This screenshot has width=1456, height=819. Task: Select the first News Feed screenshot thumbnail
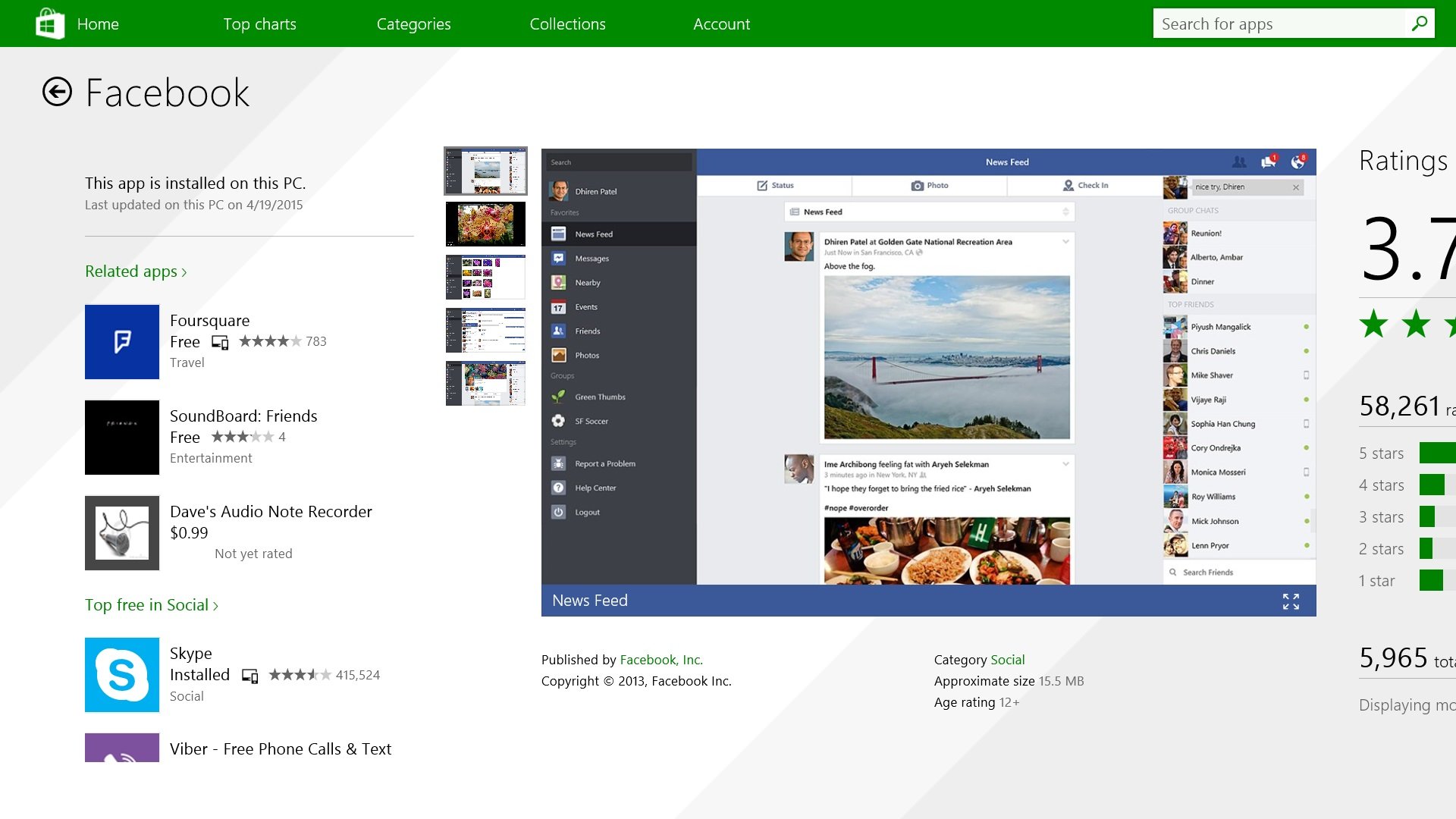tap(485, 171)
